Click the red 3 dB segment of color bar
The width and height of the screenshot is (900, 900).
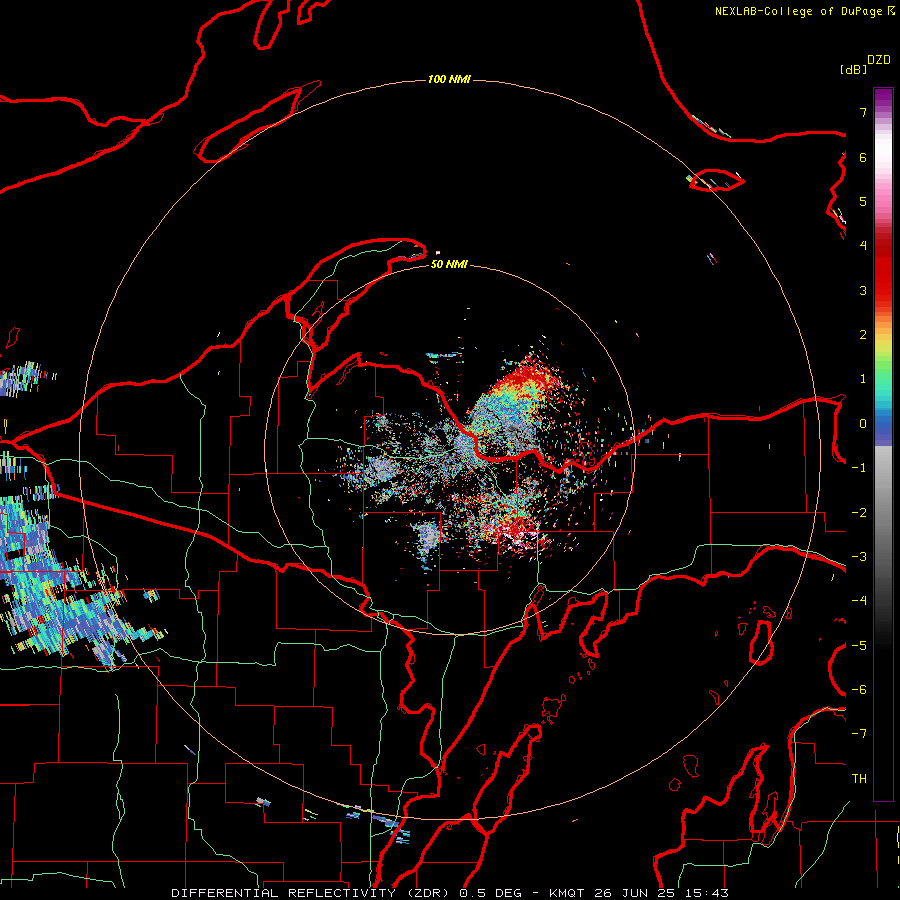[x=883, y=291]
